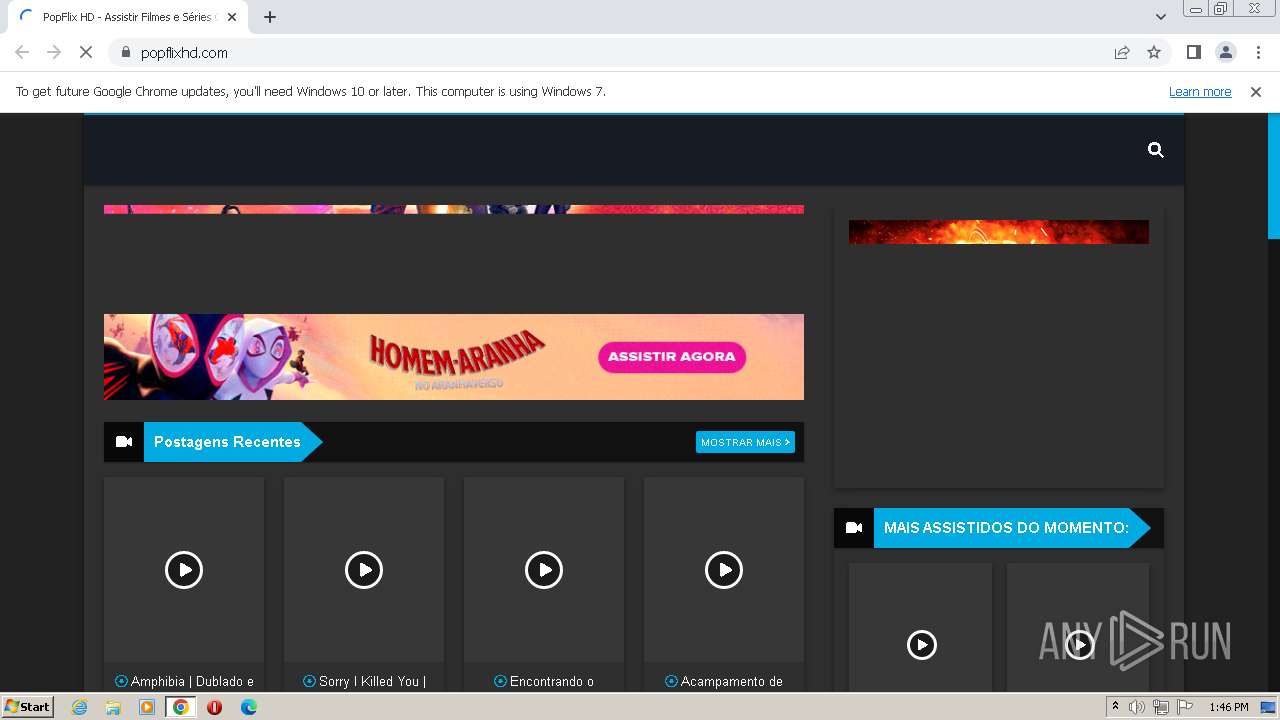Image resolution: width=1280 pixels, height=720 pixels.
Task: Open the site search magnifier icon
Action: pyautogui.click(x=1155, y=150)
